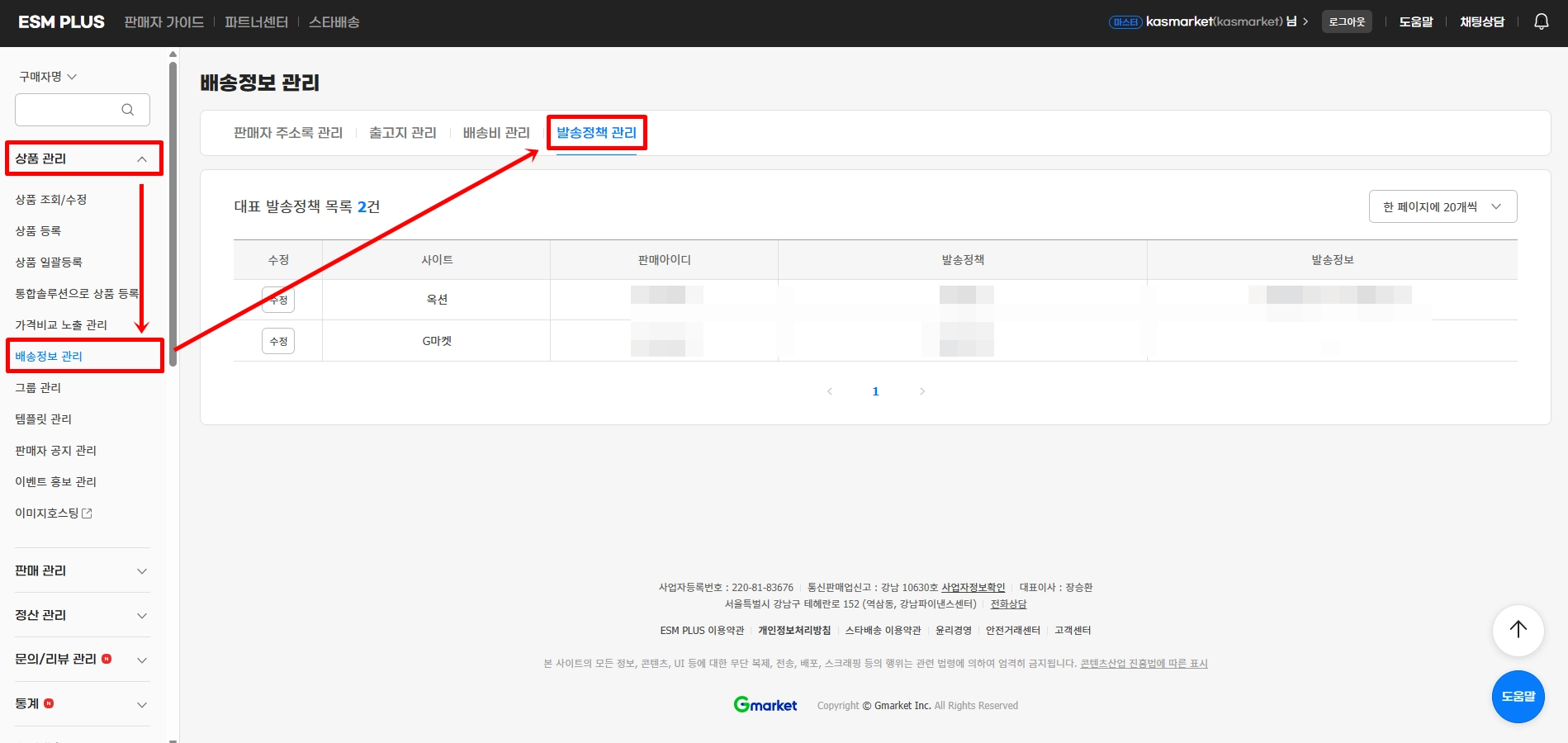1568x743 pixels.
Task: Open 파트너센터 in top bar
Action: click(256, 22)
